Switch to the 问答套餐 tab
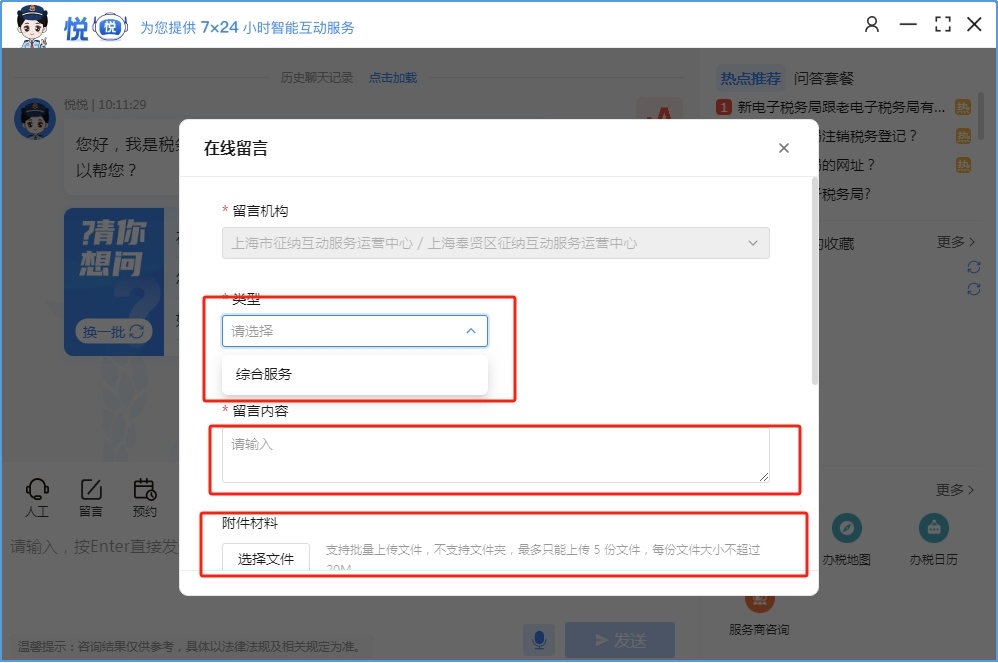 tap(824, 78)
